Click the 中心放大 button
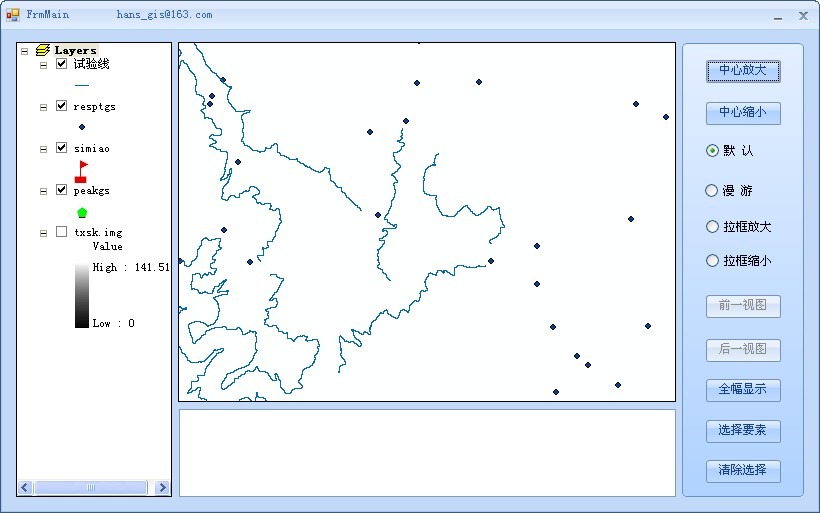 743,71
